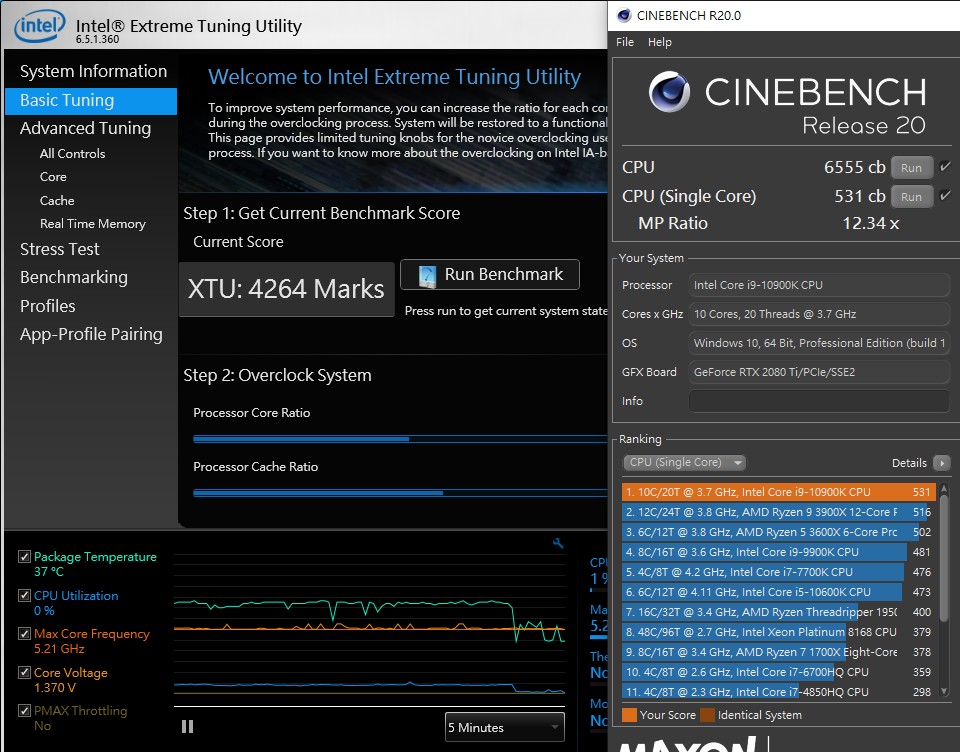960x752 pixels.
Task: Toggle the Core Voltage monitor checkbox
Action: [24, 672]
